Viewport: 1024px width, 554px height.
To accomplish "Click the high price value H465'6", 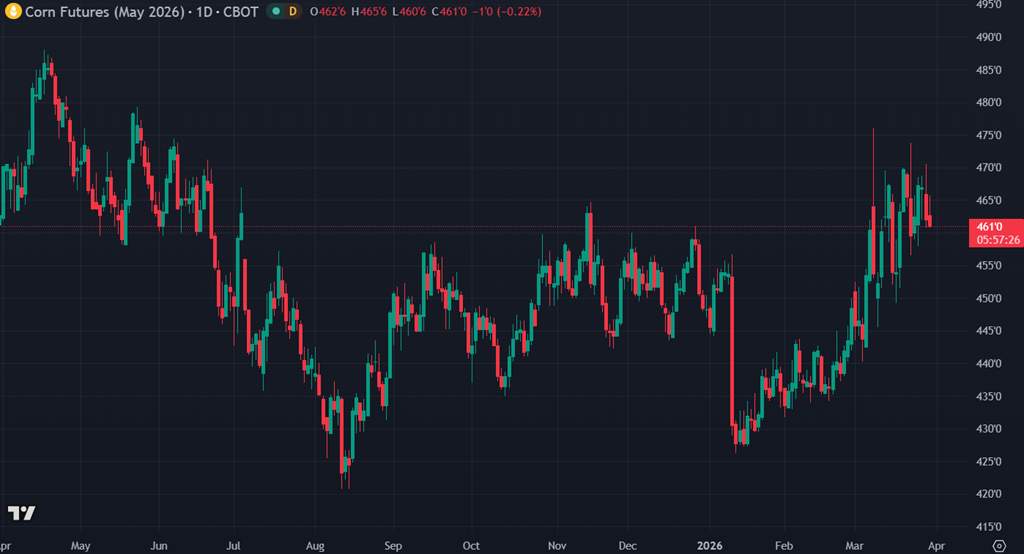I will coord(366,11).
